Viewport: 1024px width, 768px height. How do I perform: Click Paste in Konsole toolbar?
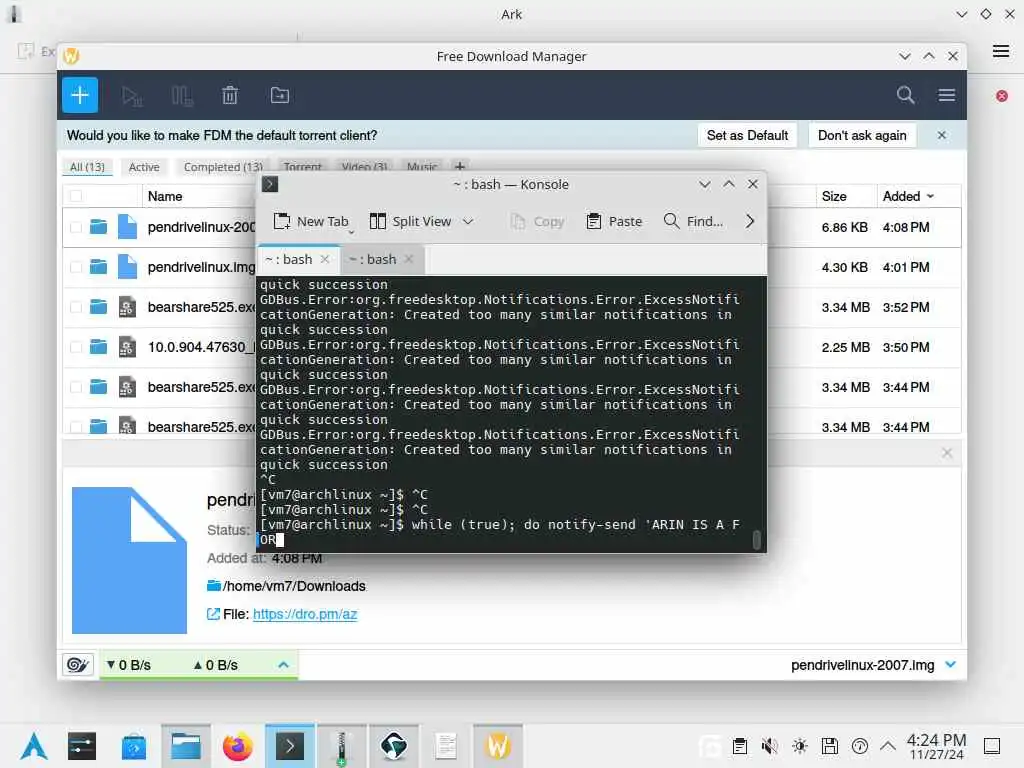(x=614, y=221)
